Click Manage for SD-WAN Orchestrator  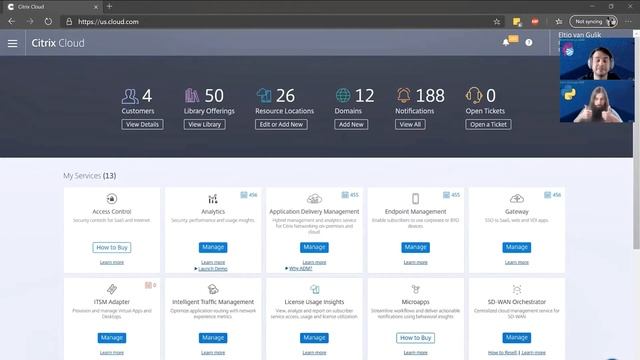tap(517, 338)
